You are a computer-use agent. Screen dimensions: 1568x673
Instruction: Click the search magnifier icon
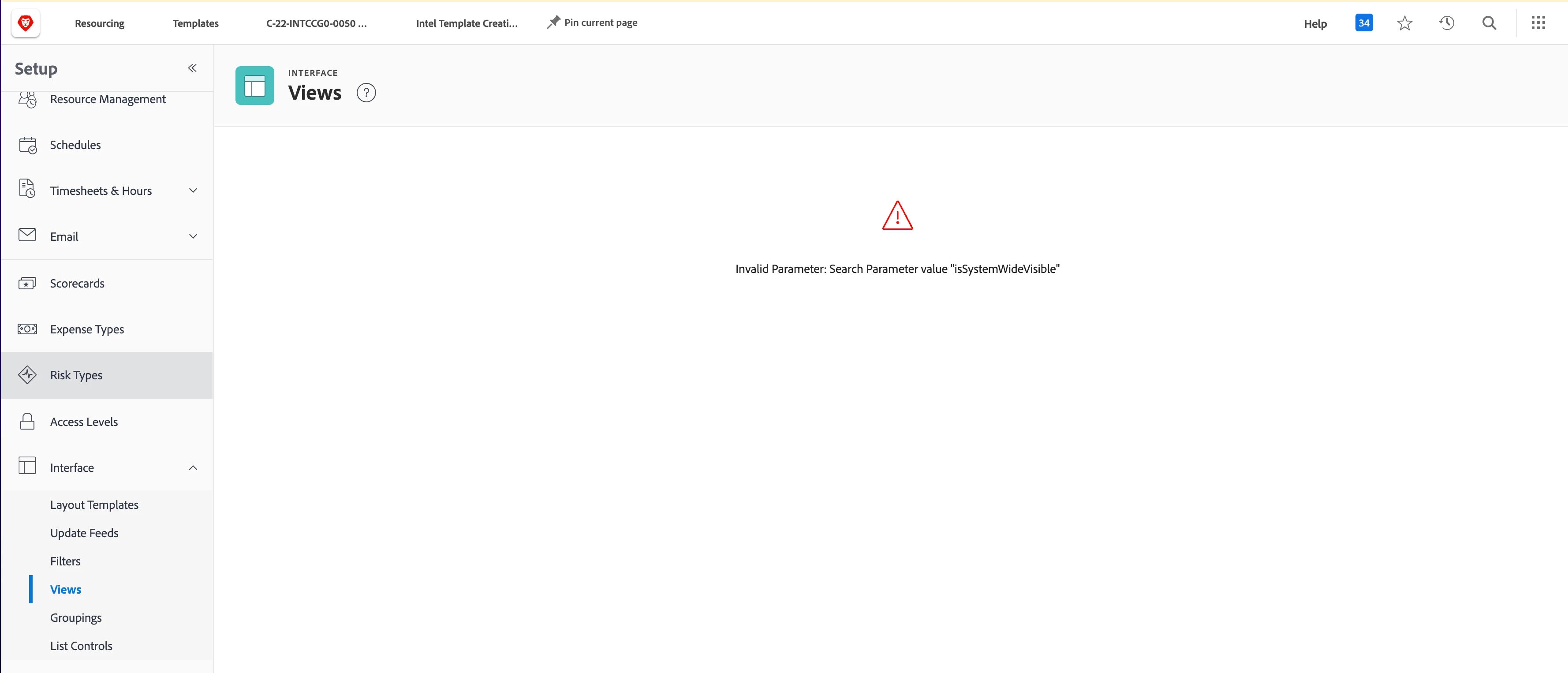[1489, 23]
